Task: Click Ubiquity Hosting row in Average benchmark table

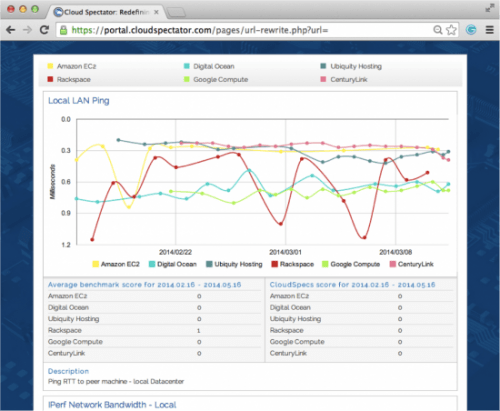Action: (x=154, y=319)
